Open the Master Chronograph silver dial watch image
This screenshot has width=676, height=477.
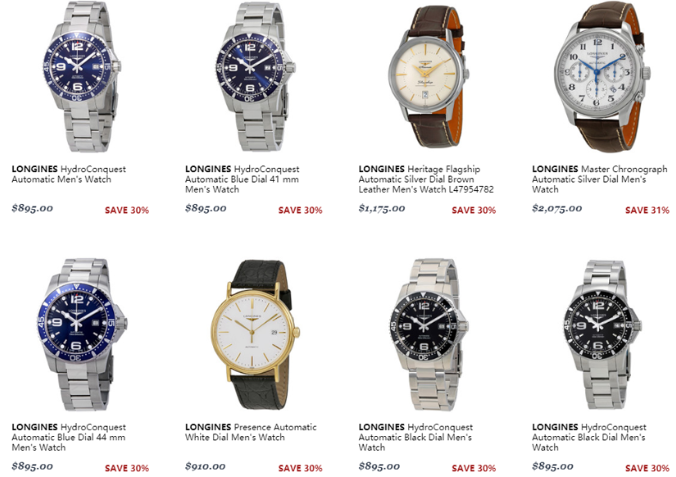(x=601, y=77)
